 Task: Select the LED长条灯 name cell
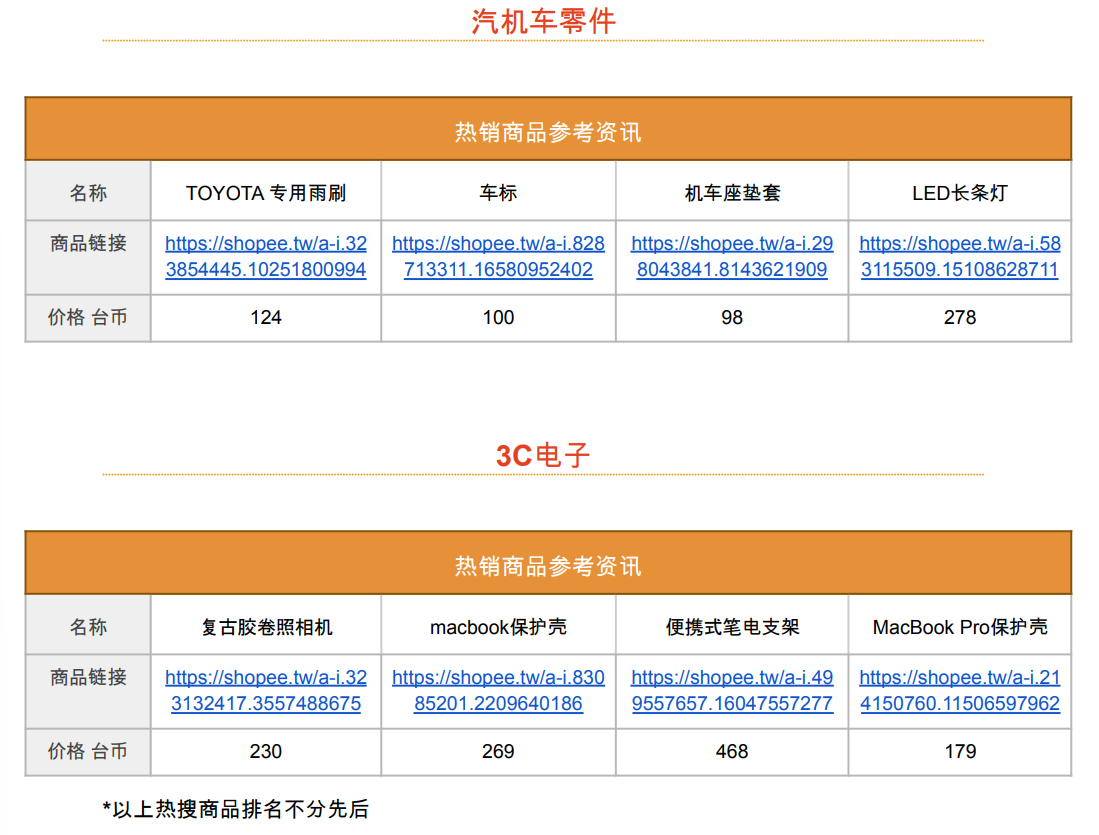pos(960,193)
